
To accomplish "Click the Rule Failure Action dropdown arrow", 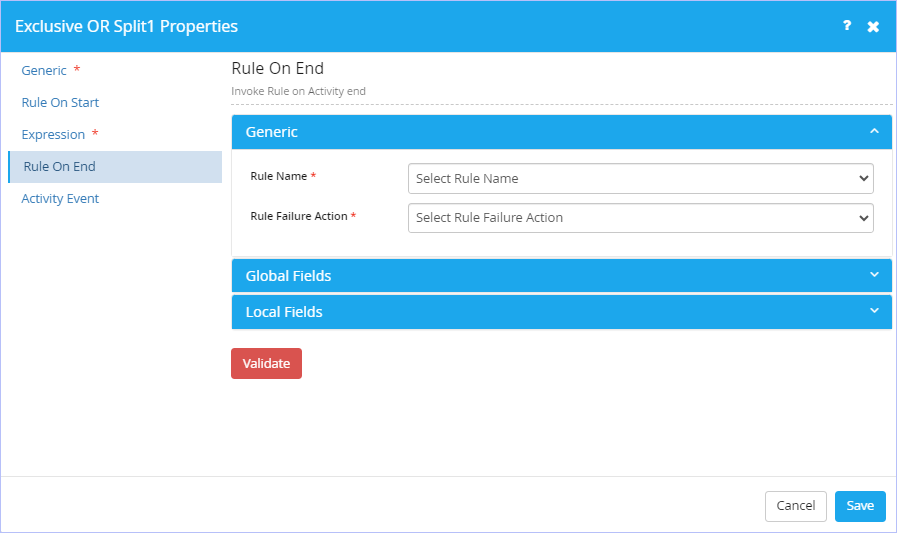I will [x=864, y=218].
